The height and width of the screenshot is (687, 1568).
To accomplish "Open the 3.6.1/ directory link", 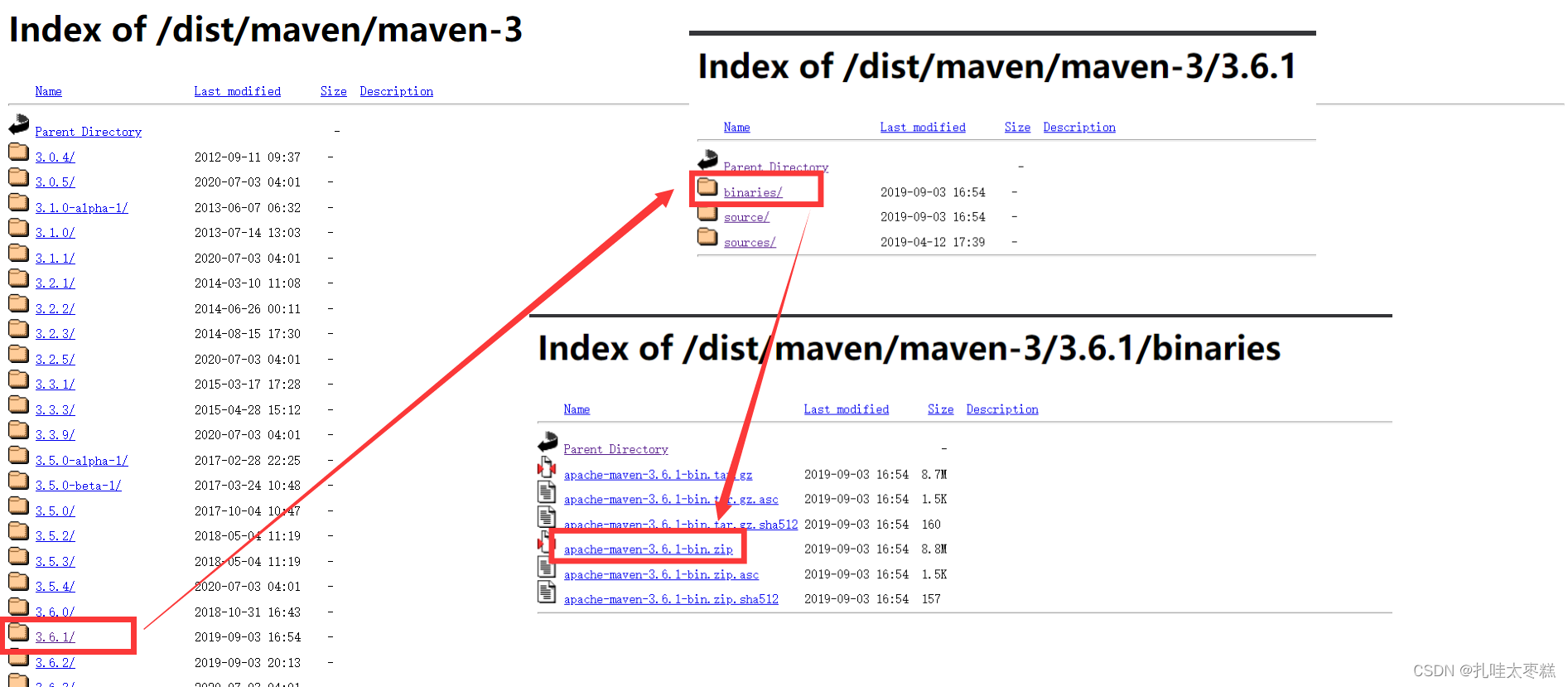I will (55, 637).
